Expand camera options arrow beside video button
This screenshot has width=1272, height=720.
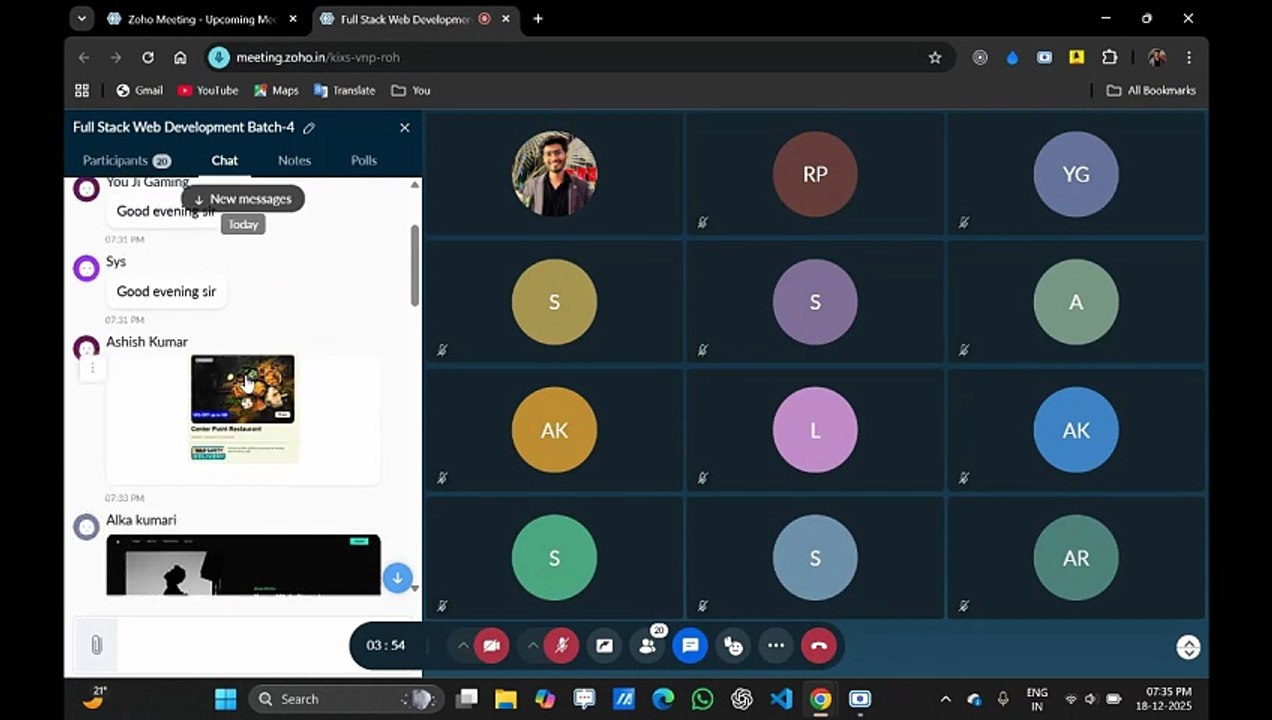point(463,646)
